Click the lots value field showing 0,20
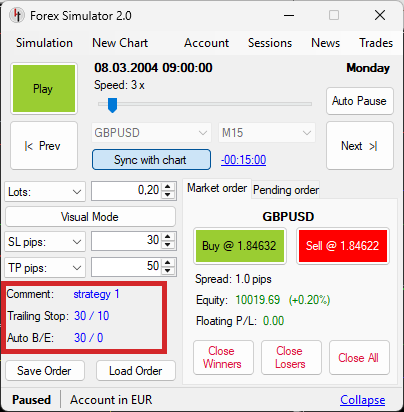 127,191
